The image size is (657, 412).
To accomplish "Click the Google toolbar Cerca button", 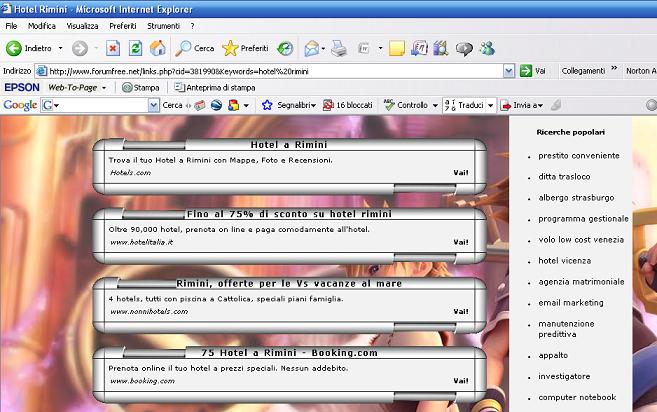I will [x=172, y=105].
